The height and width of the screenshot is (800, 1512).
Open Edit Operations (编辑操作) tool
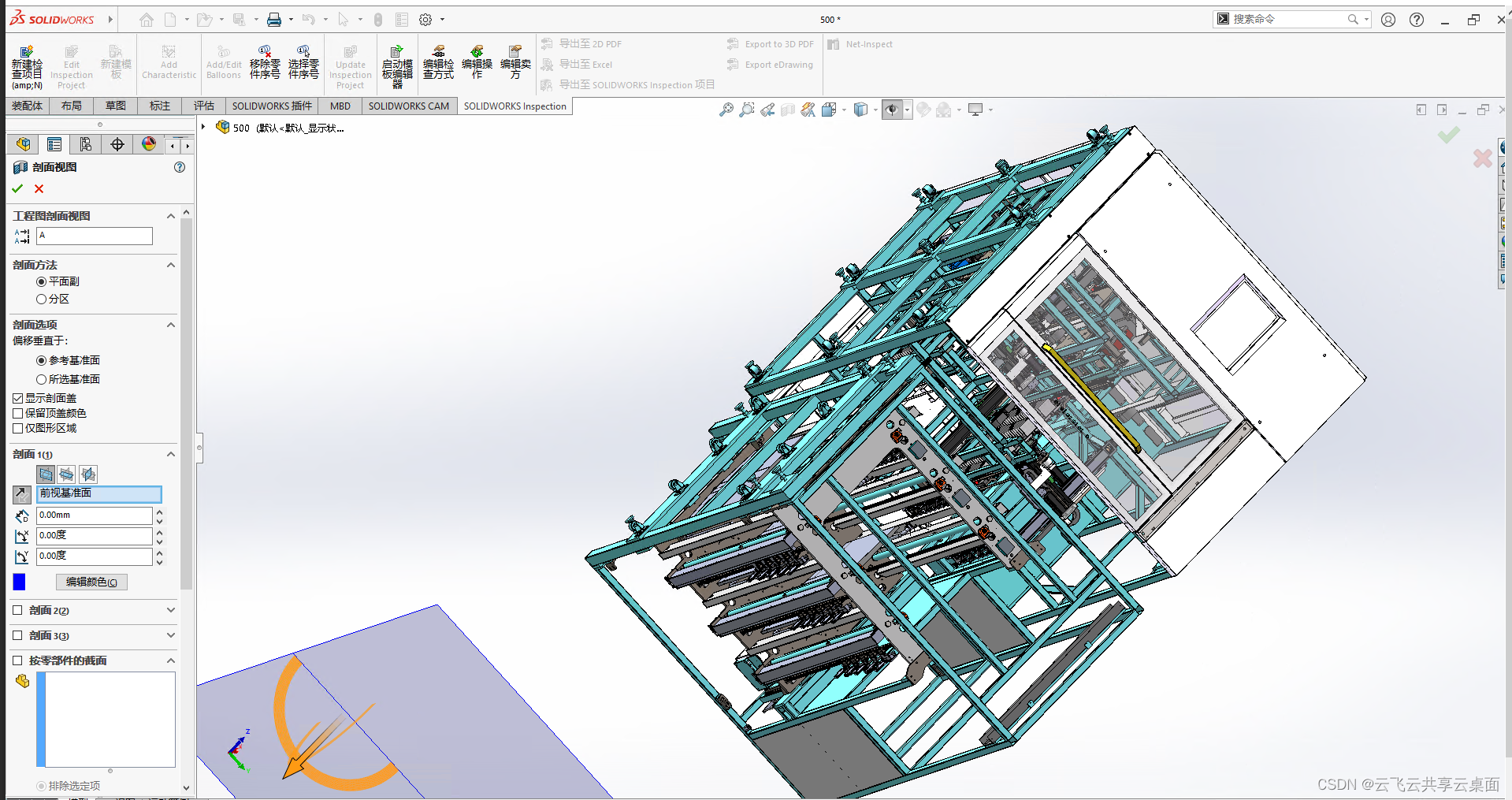(477, 63)
